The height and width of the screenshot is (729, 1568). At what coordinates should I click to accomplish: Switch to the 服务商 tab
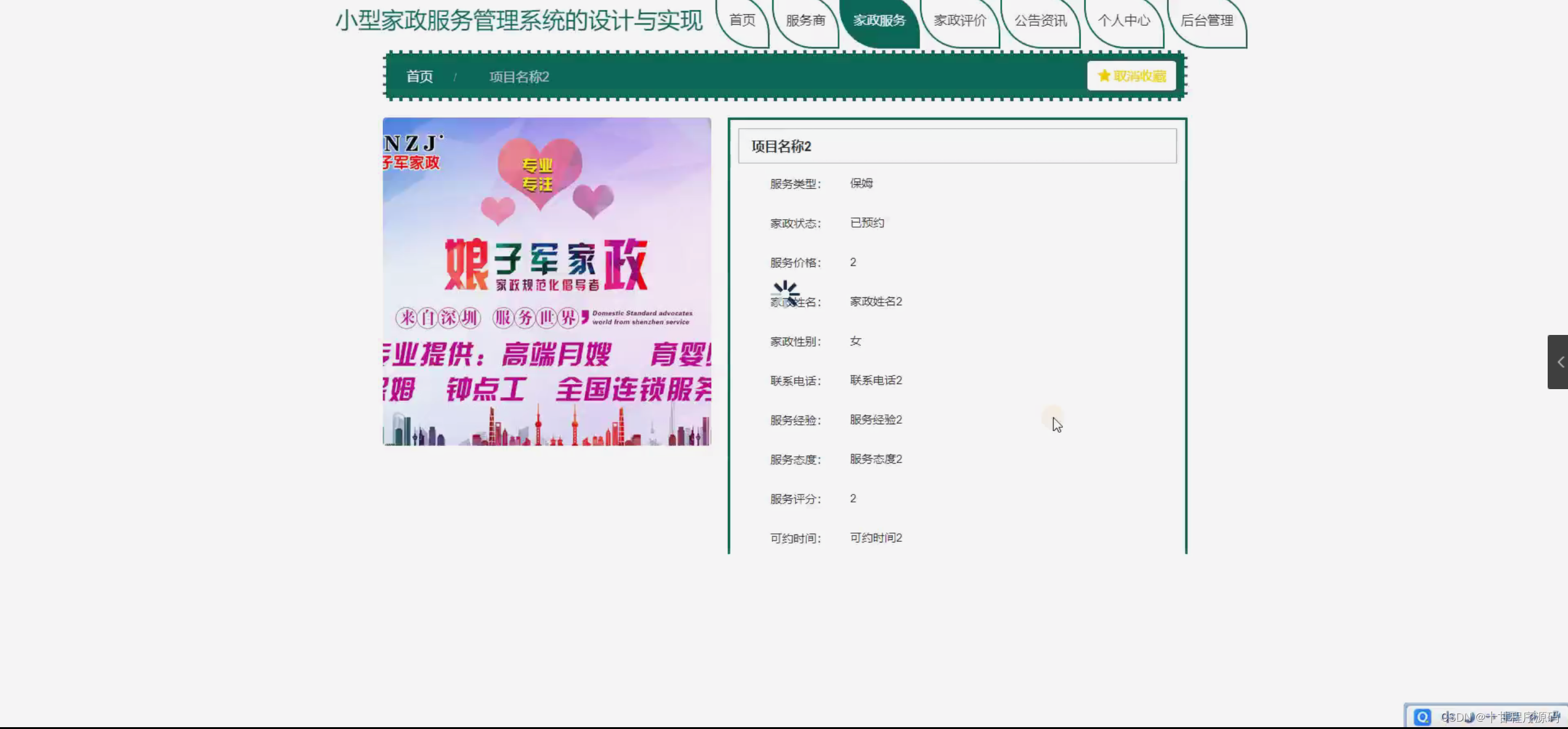[x=805, y=20]
